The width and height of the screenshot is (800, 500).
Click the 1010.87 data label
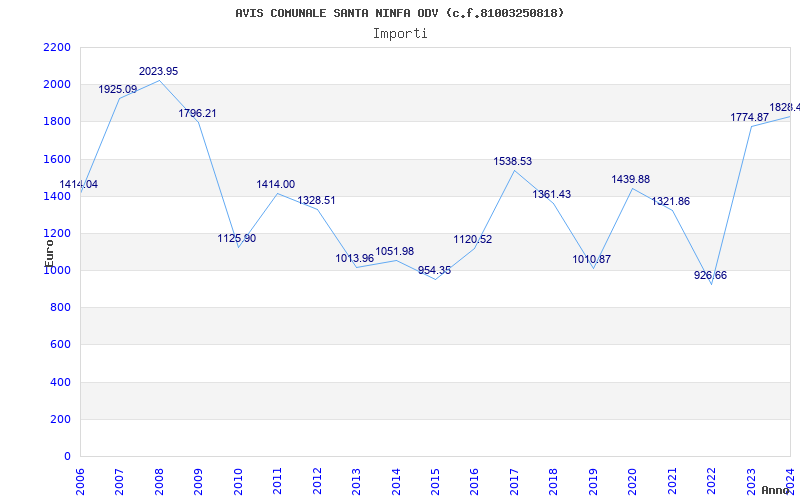point(592,259)
